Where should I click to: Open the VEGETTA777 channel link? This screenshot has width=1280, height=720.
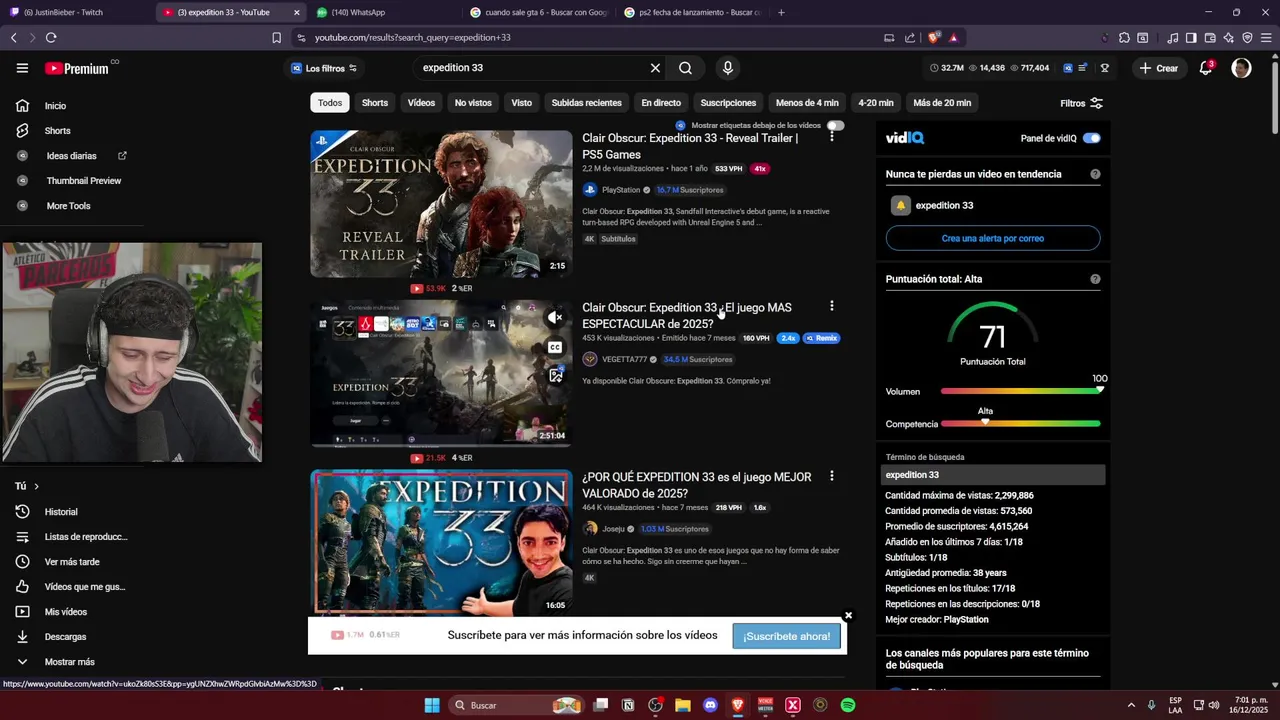point(624,359)
